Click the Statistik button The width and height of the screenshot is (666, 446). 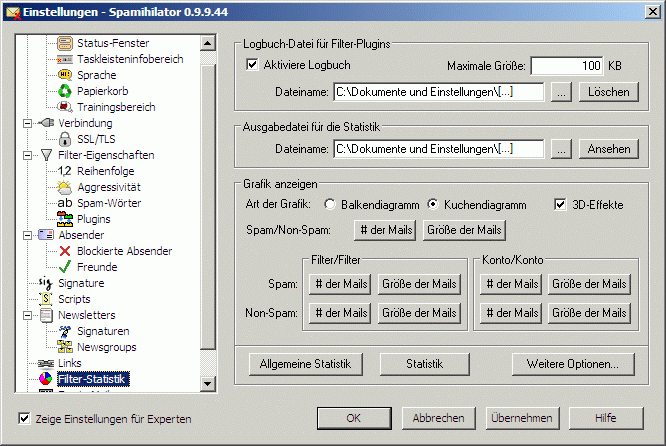click(424, 364)
